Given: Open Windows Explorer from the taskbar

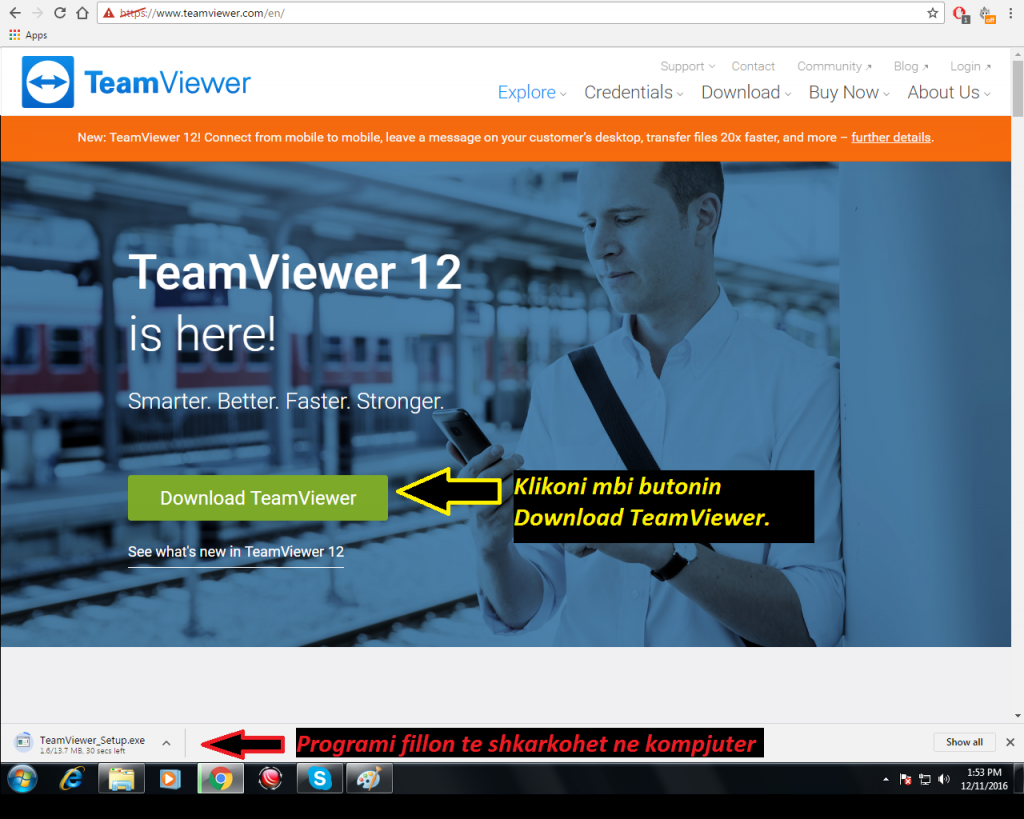Looking at the screenshot, I should pos(121,779).
